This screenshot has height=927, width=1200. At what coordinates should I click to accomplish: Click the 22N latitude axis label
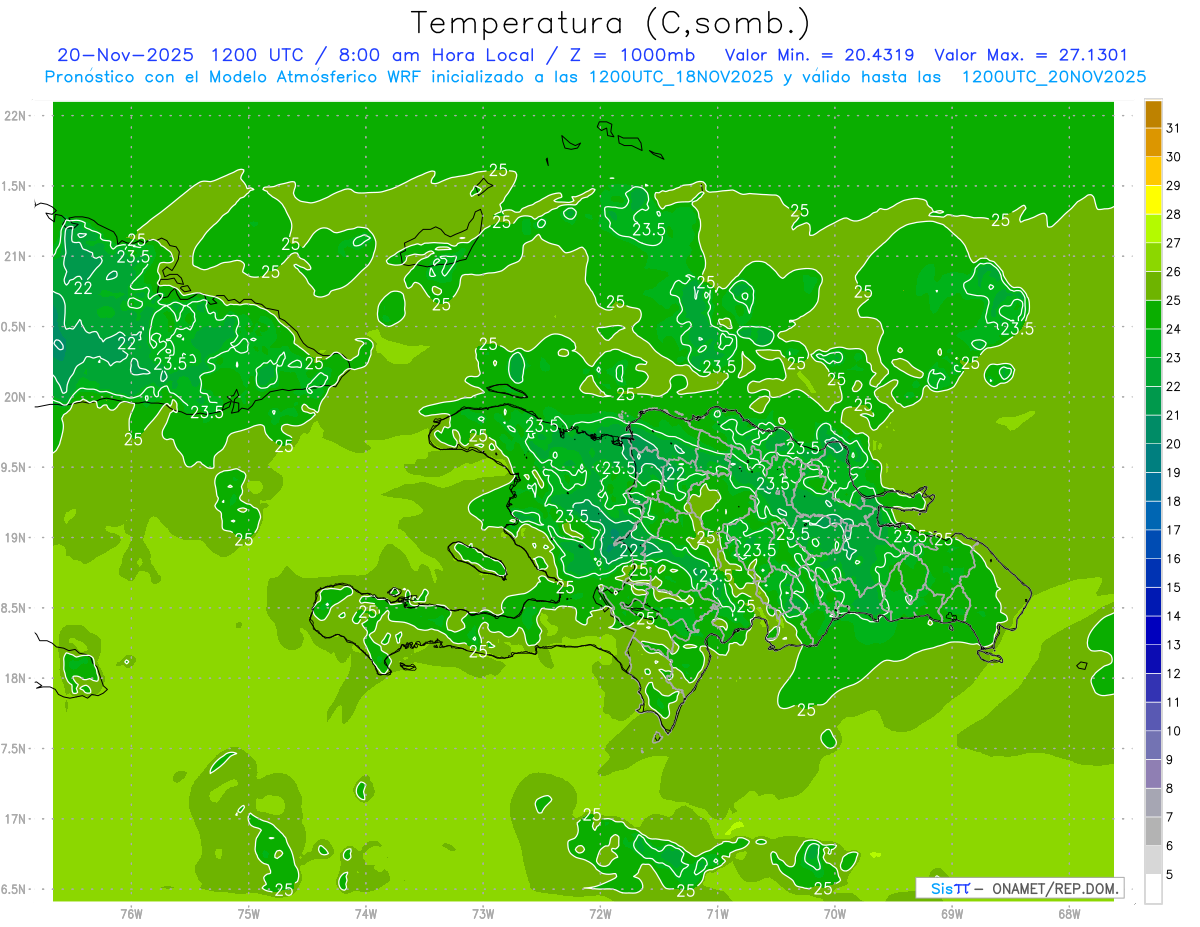pos(15,116)
